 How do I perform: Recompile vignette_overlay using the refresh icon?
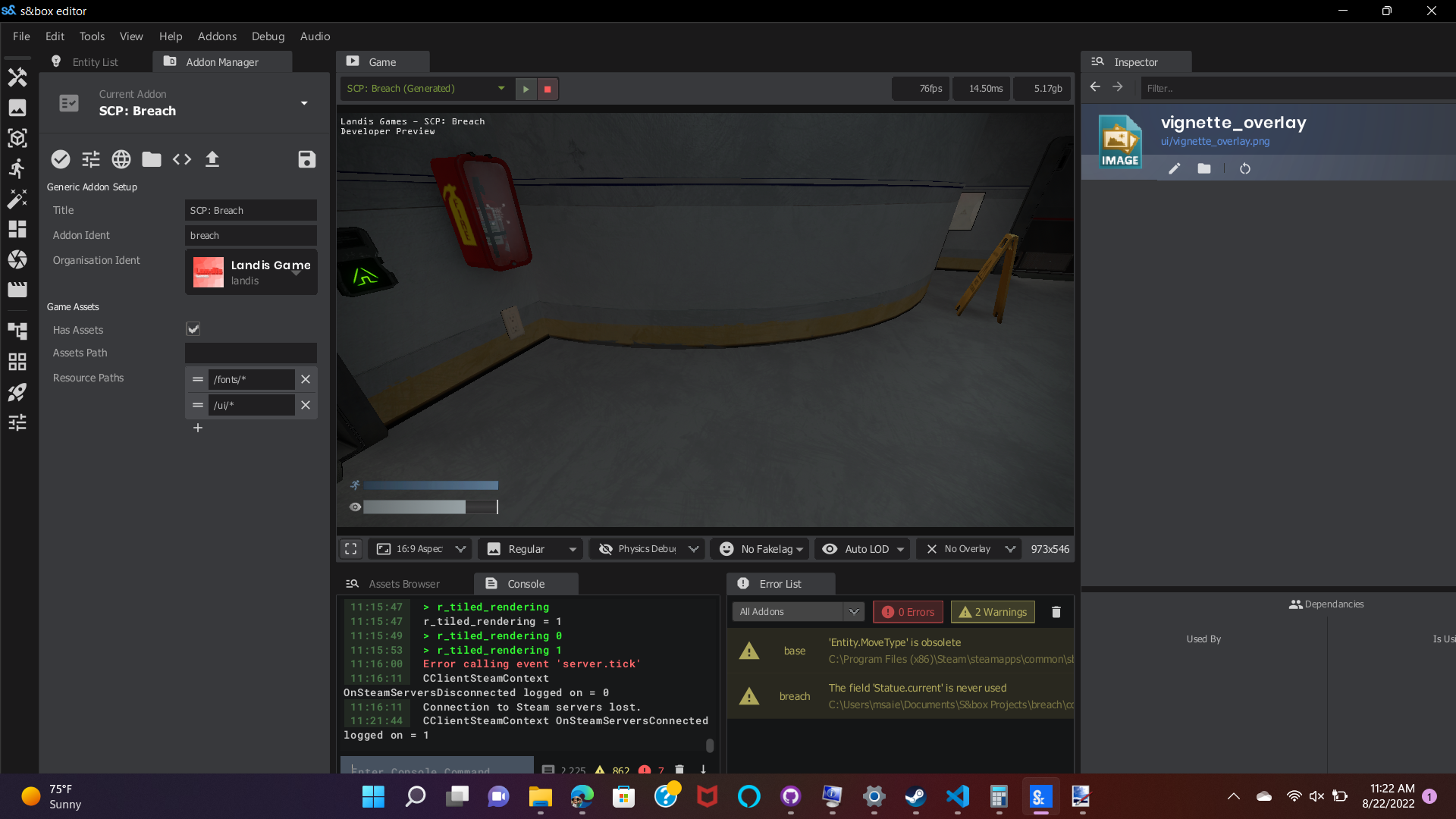coord(1244,168)
